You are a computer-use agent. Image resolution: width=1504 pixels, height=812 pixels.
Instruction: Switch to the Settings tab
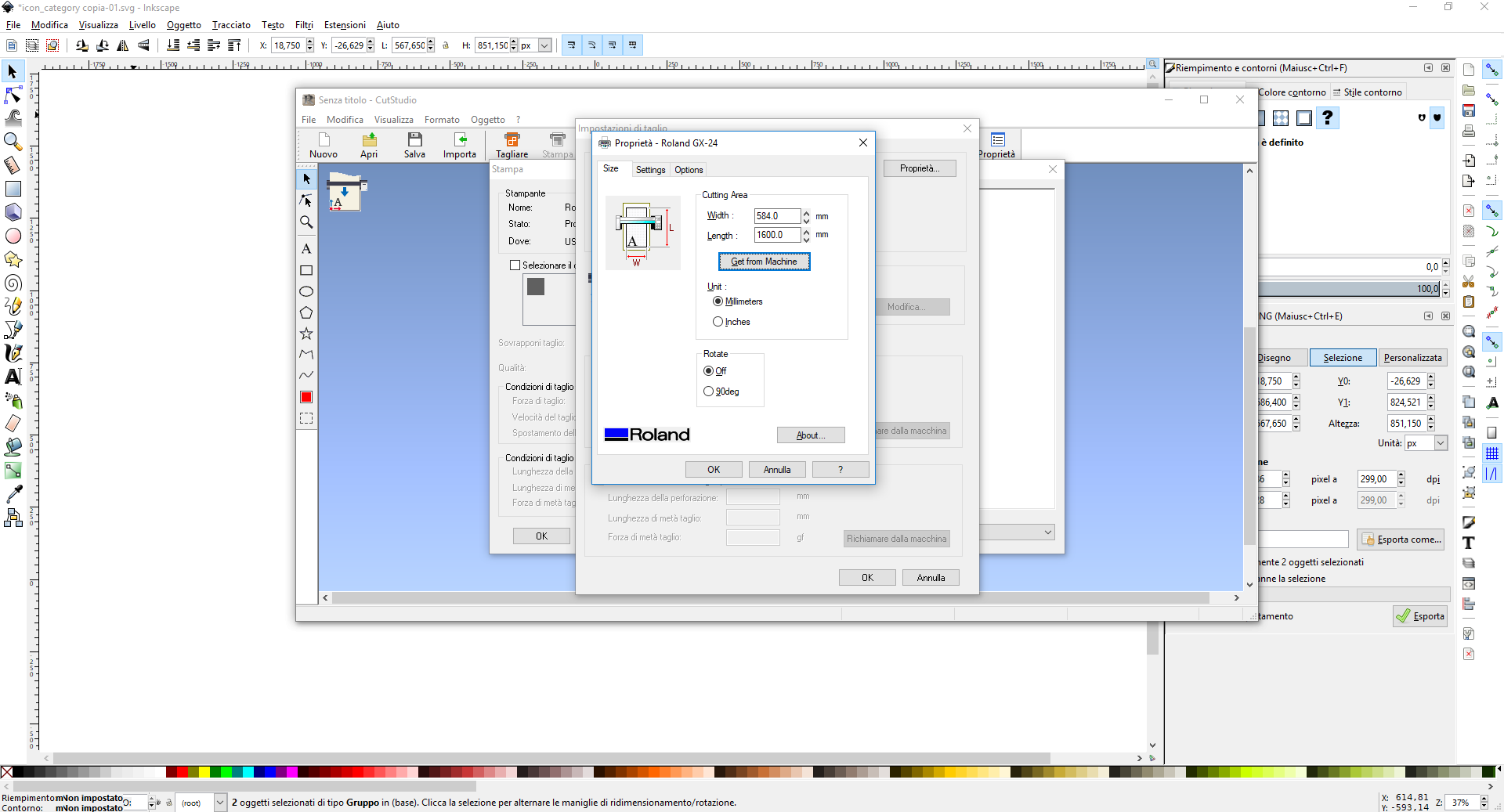click(650, 170)
